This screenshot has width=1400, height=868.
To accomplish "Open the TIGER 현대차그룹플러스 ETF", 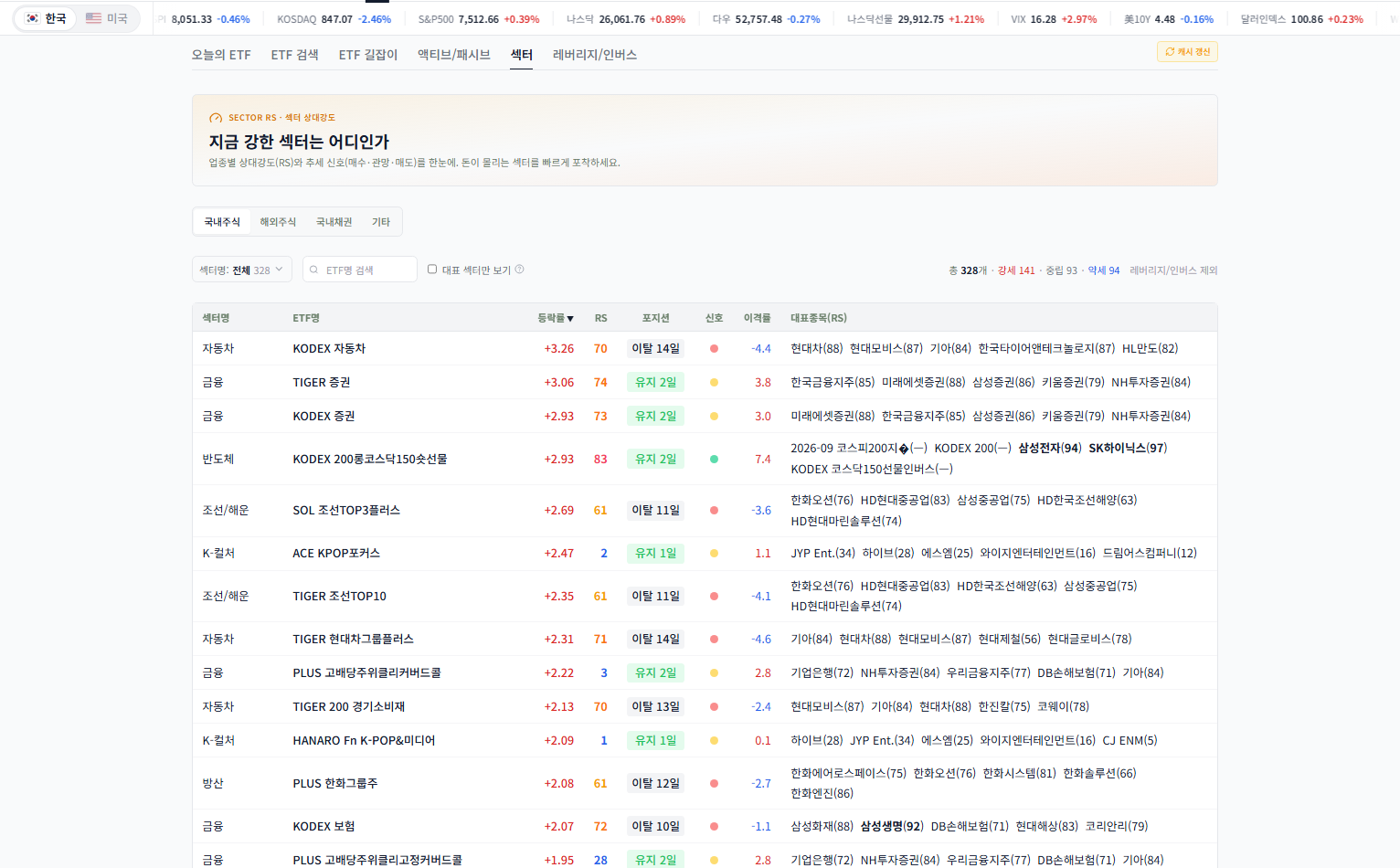I will (x=354, y=639).
